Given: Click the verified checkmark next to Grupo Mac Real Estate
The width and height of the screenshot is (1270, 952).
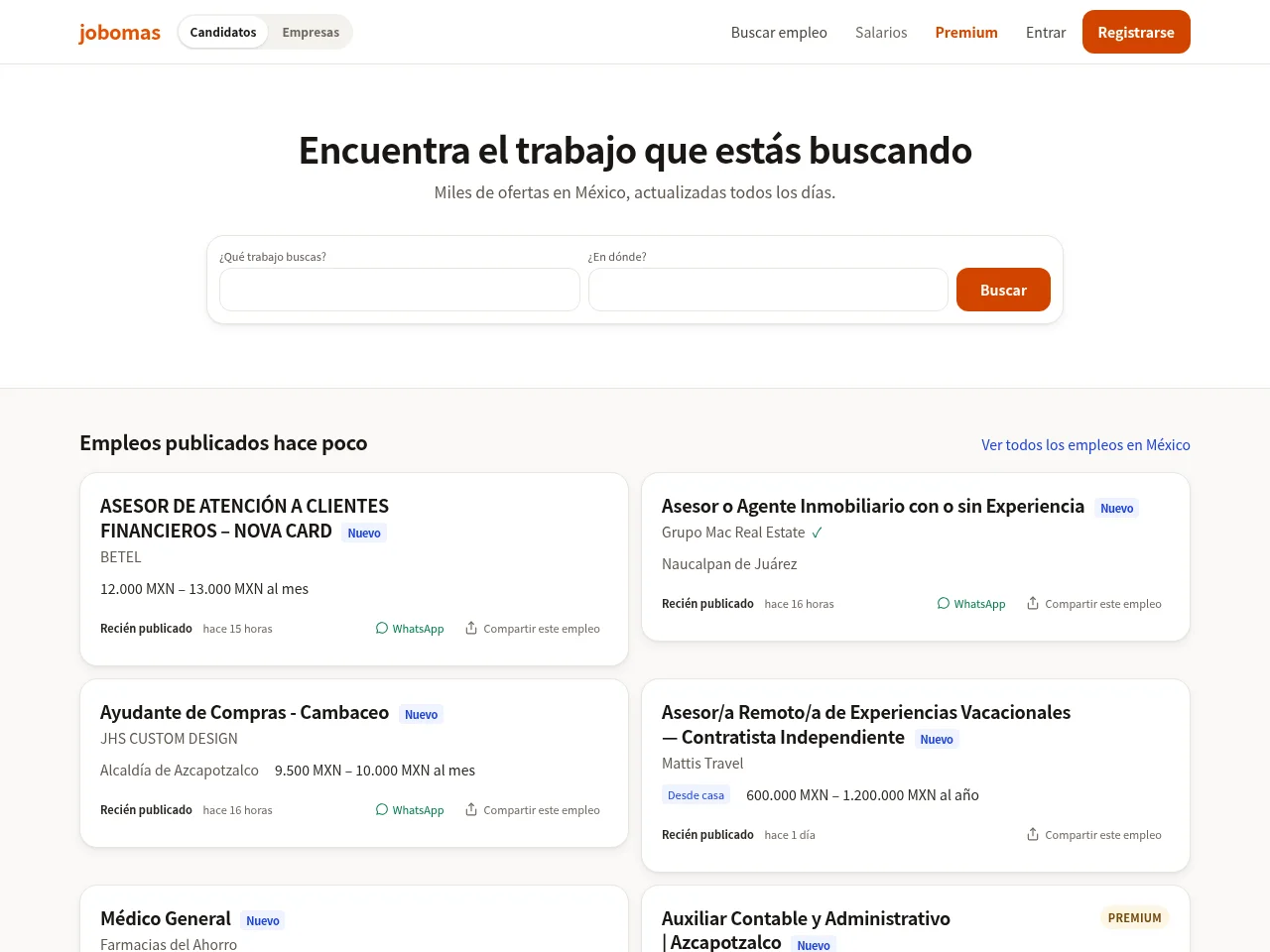Looking at the screenshot, I should point(817,533).
